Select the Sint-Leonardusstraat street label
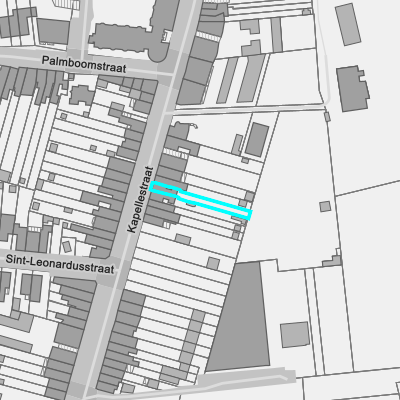This screenshot has height=400, width=400. (x=60, y=264)
